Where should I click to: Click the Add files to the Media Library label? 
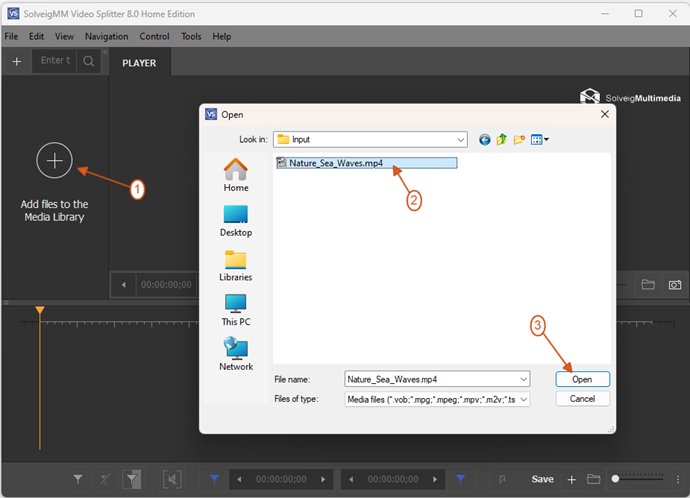[54, 211]
